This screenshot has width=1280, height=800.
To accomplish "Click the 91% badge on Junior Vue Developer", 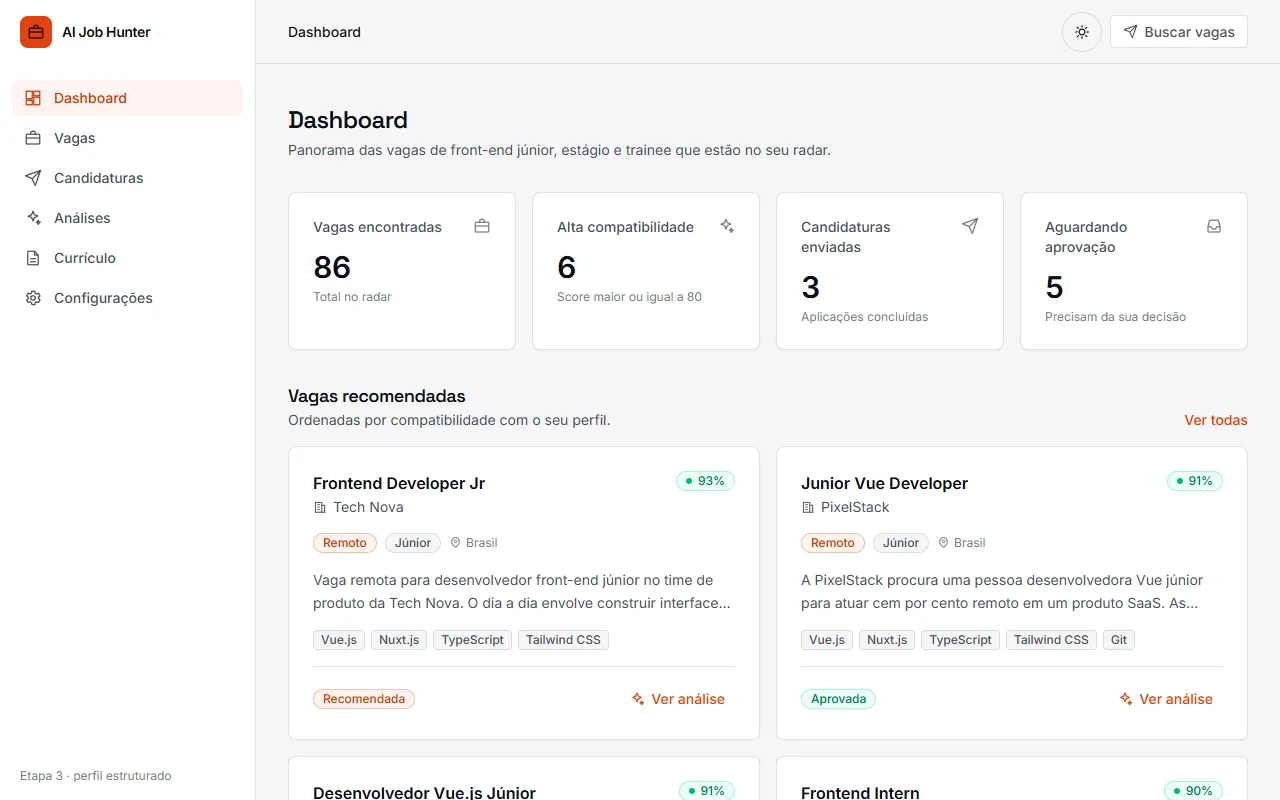I will tap(1194, 481).
